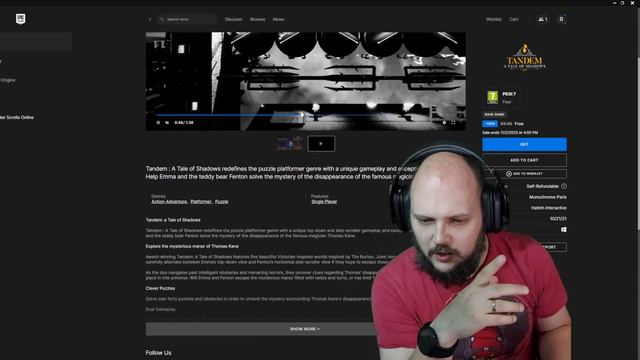Enter fullscreen on the trailer
The image size is (640, 360).
453,122
